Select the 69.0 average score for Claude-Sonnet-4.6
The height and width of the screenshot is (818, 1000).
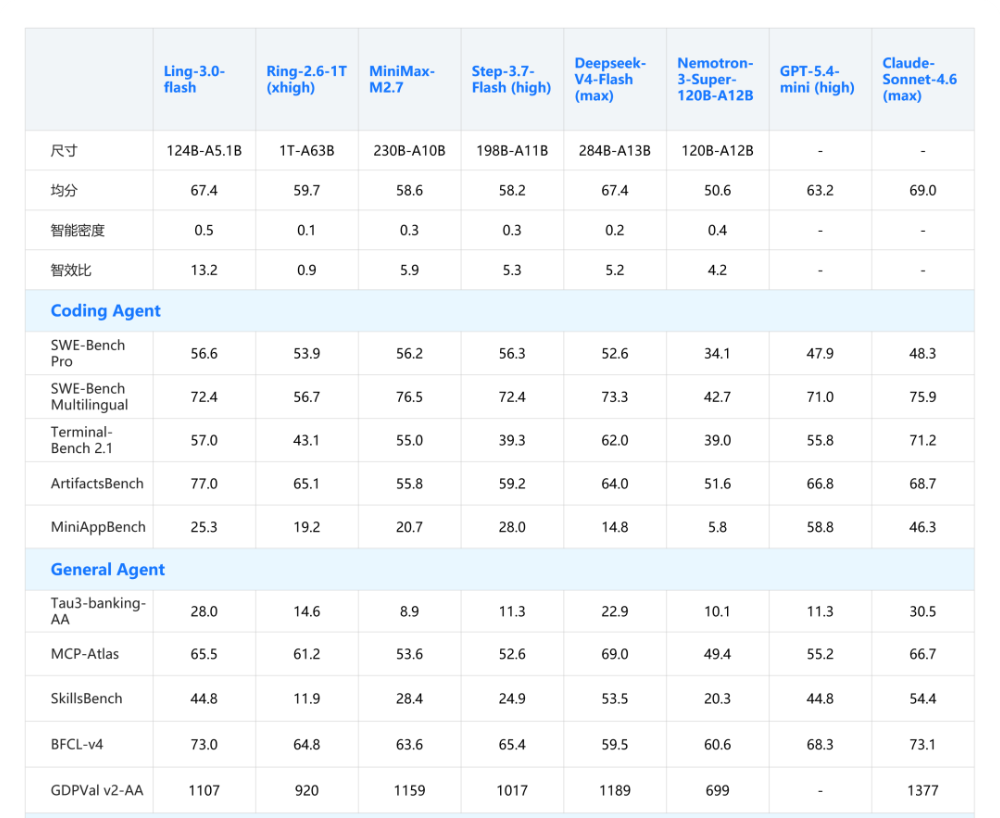click(923, 191)
